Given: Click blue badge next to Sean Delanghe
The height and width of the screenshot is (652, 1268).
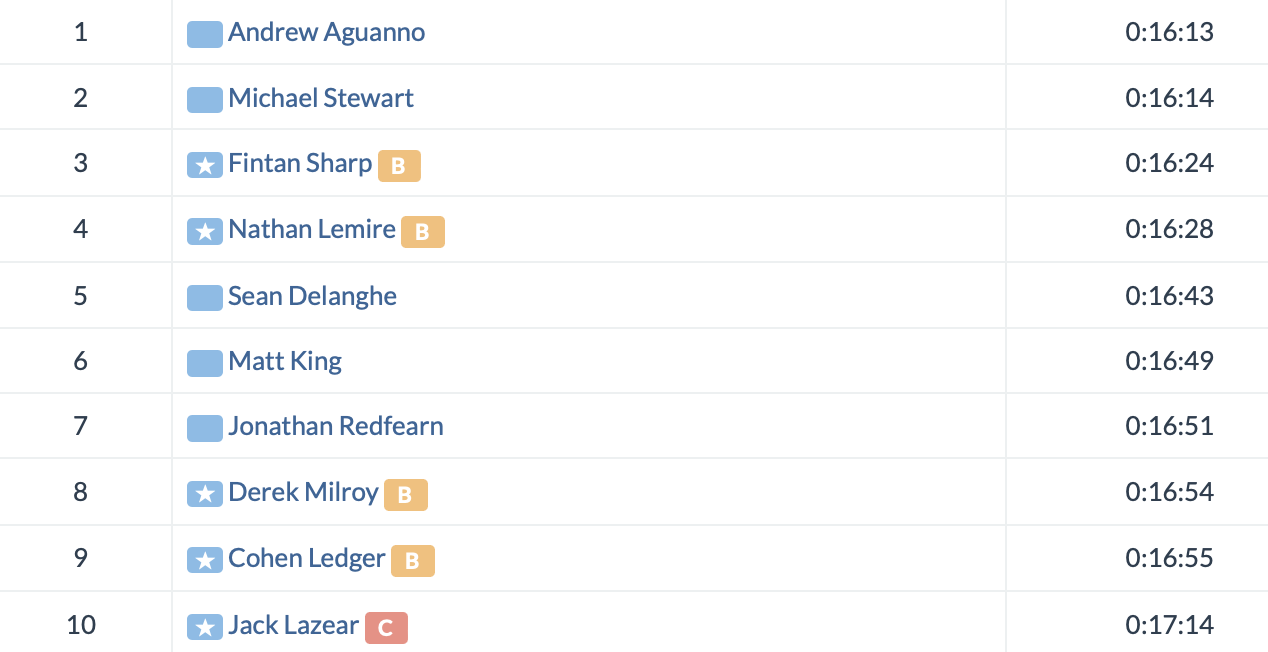Looking at the screenshot, I should [204, 297].
